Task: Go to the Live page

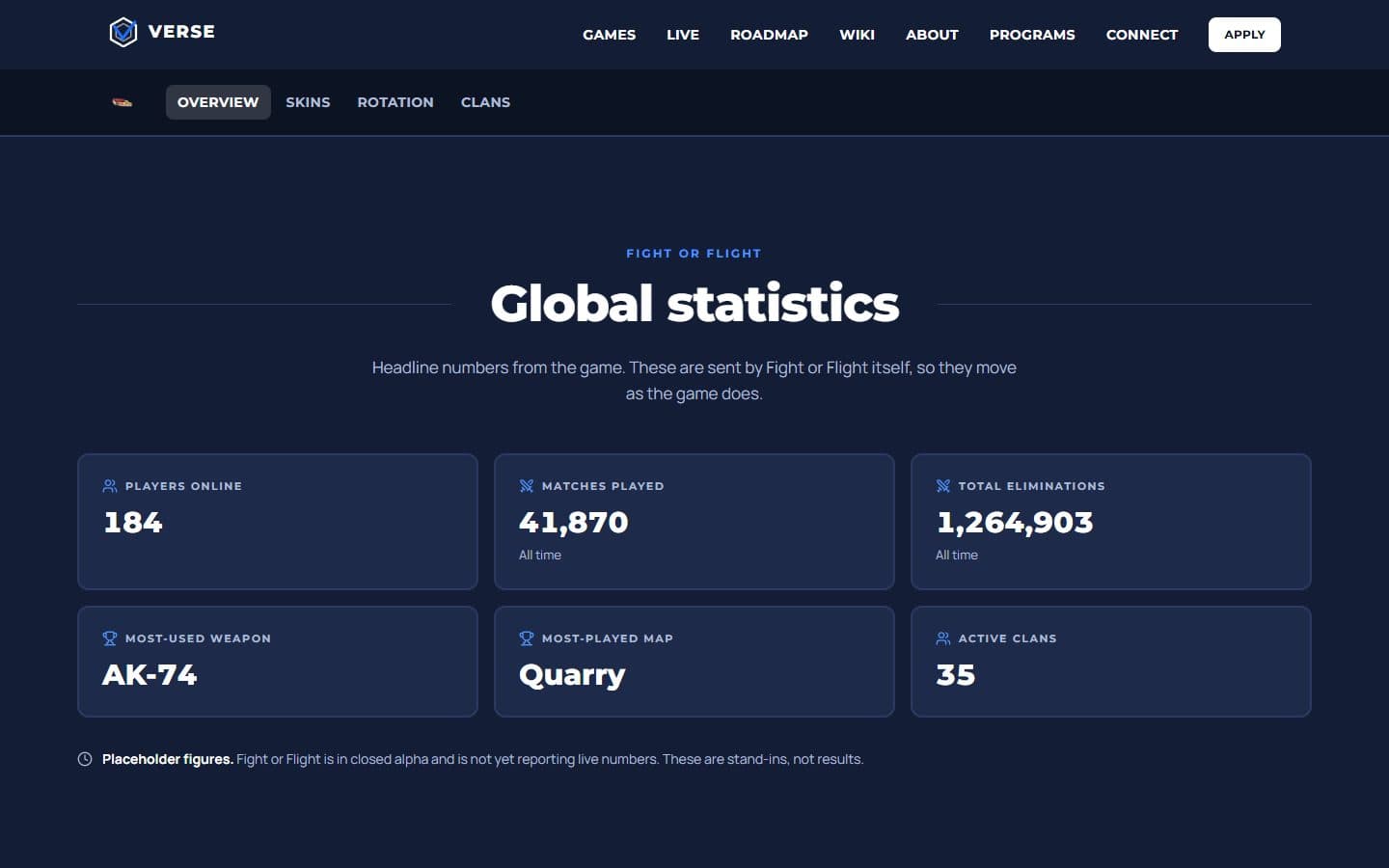Action: (x=683, y=35)
